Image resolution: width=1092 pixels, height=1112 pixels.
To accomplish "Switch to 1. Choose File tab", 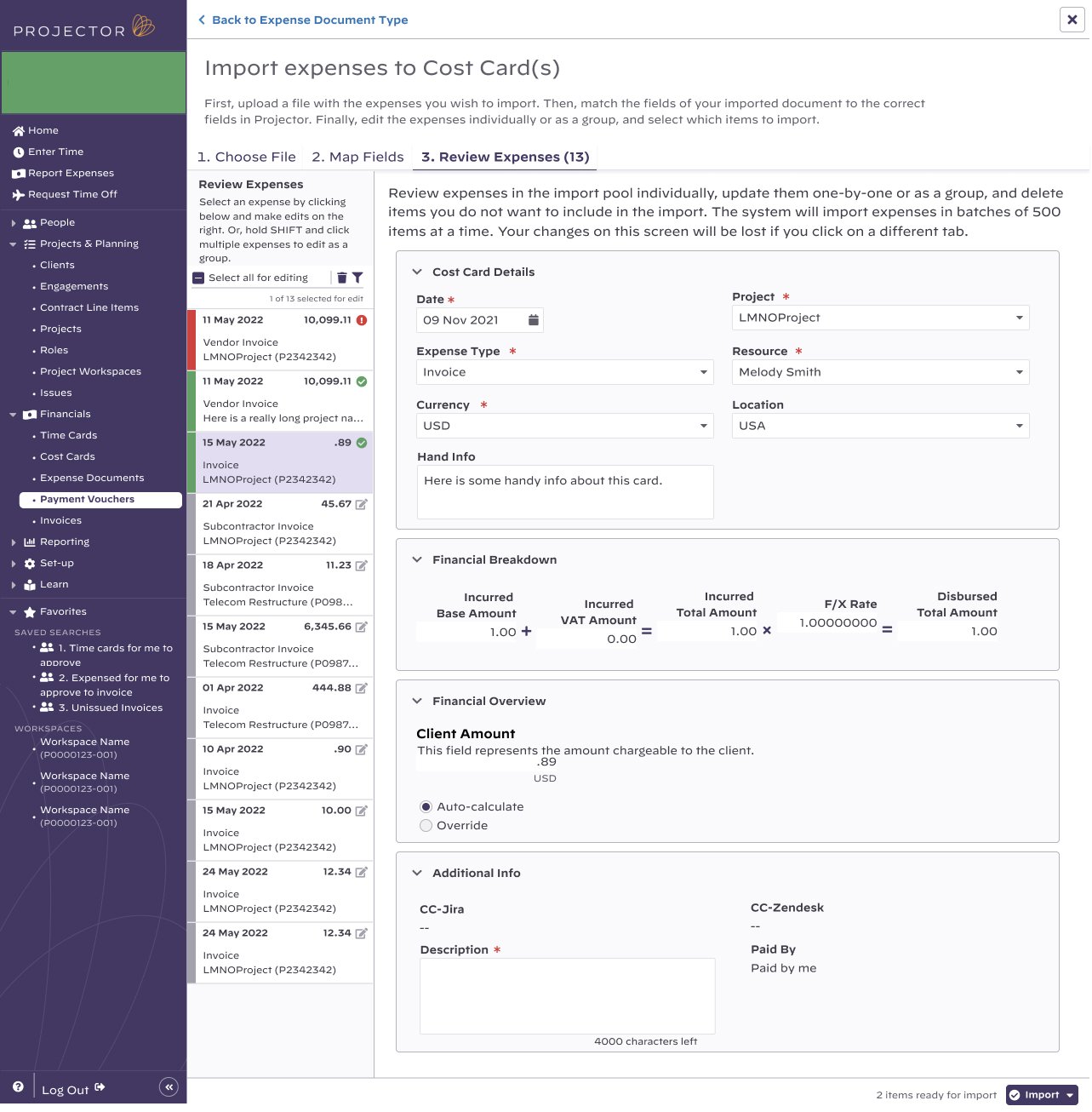I will coord(247,158).
